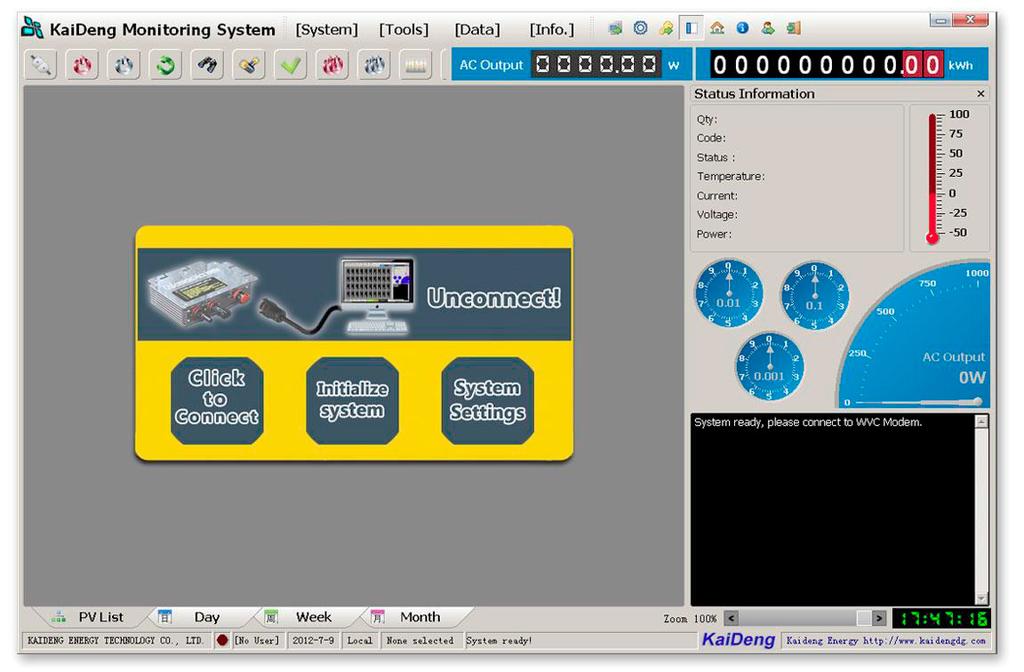
Task: Click the 0.001 dial gauge
Action: [x=769, y=366]
